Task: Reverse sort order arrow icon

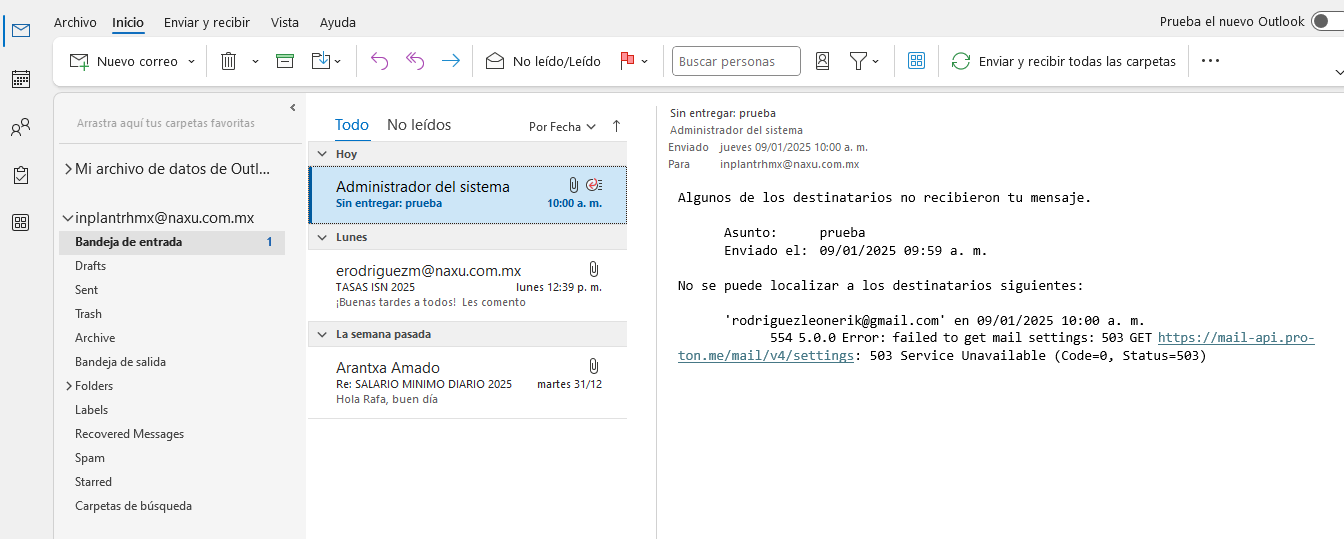Action: click(x=616, y=126)
